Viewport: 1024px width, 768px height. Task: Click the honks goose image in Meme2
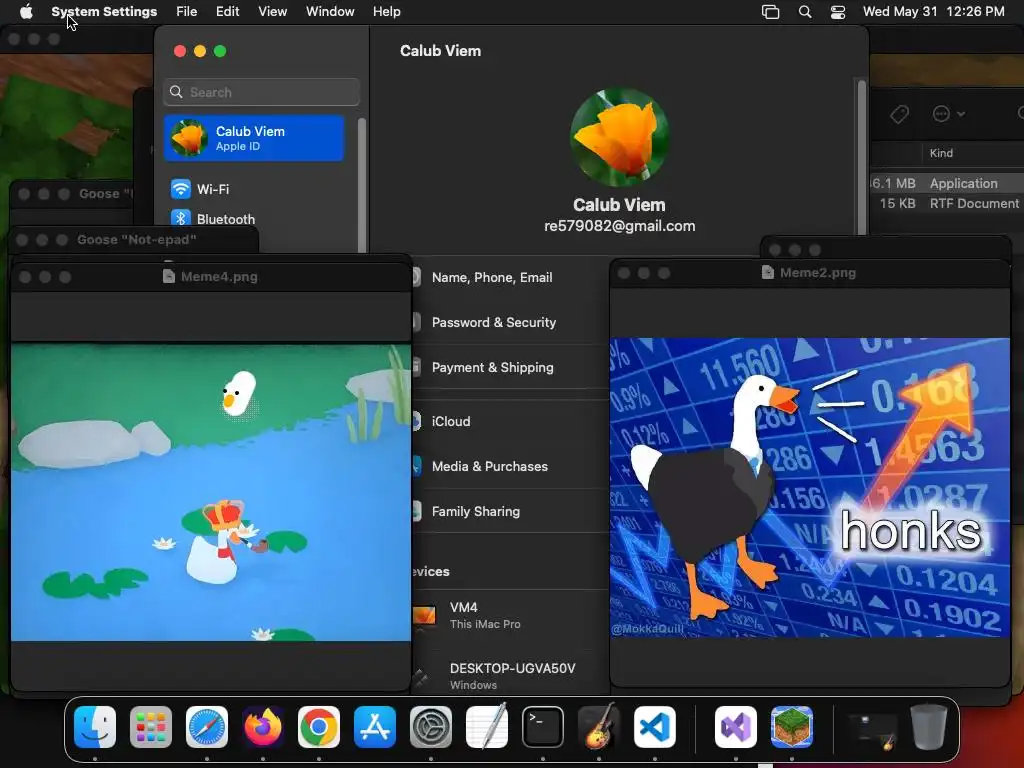(x=810, y=487)
